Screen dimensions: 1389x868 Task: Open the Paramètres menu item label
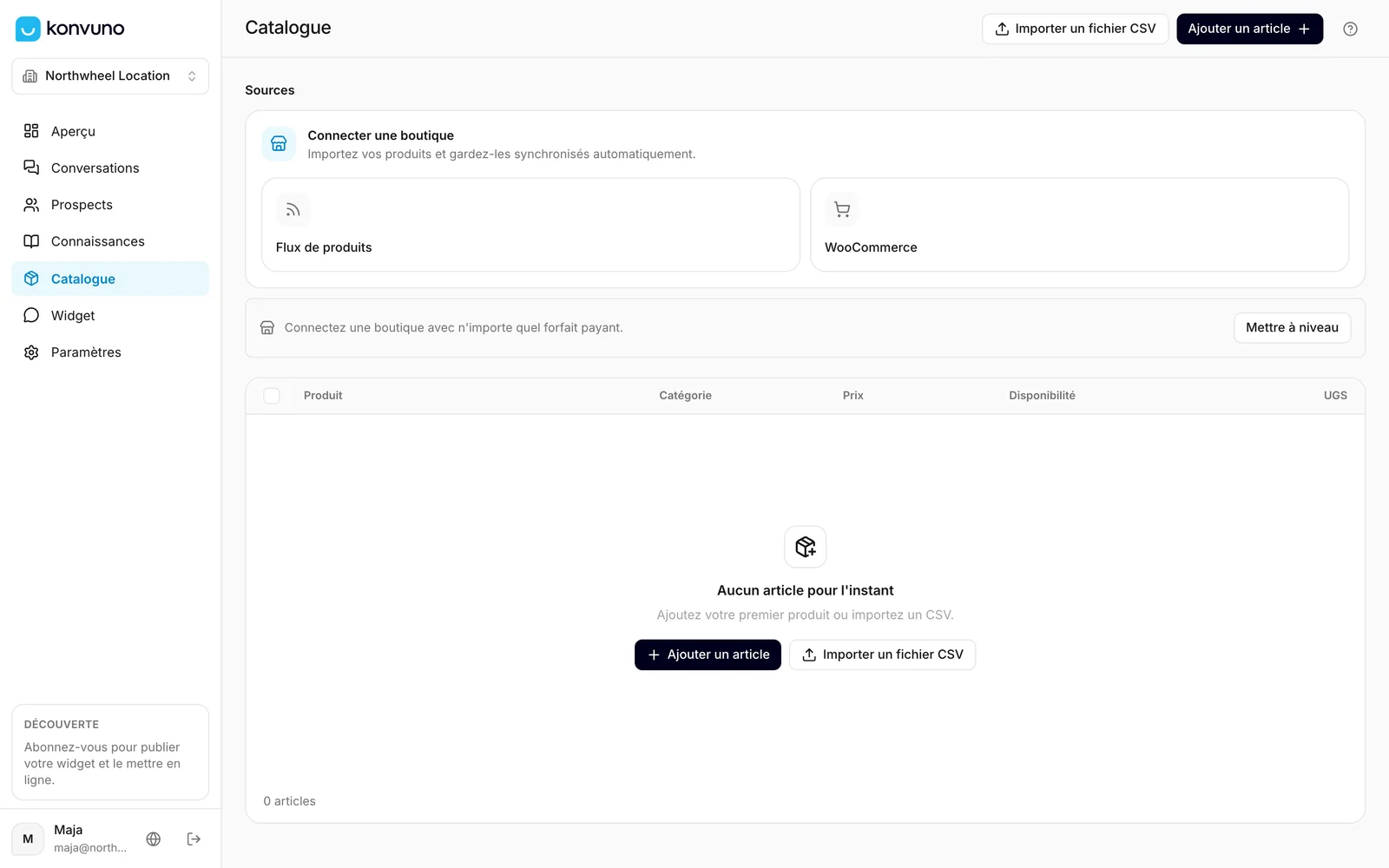click(86, 352)
